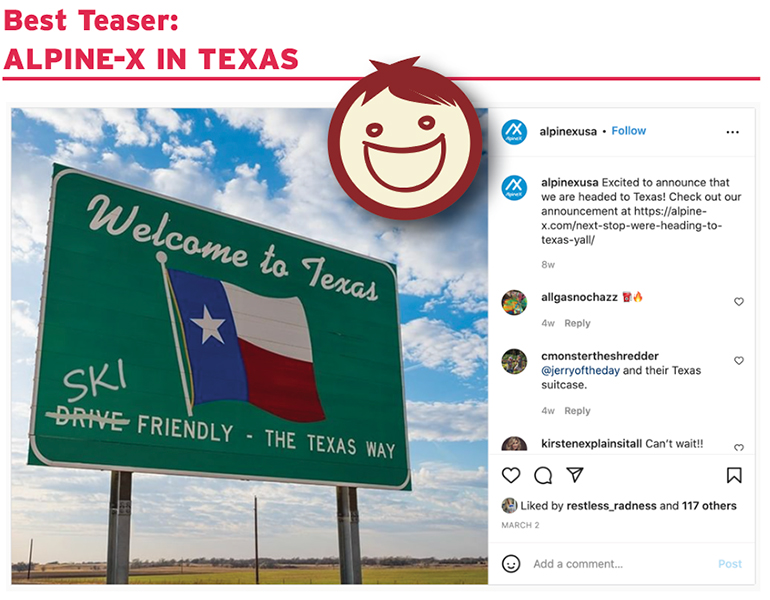Open the three-dot more options menu

click(732, 132)
